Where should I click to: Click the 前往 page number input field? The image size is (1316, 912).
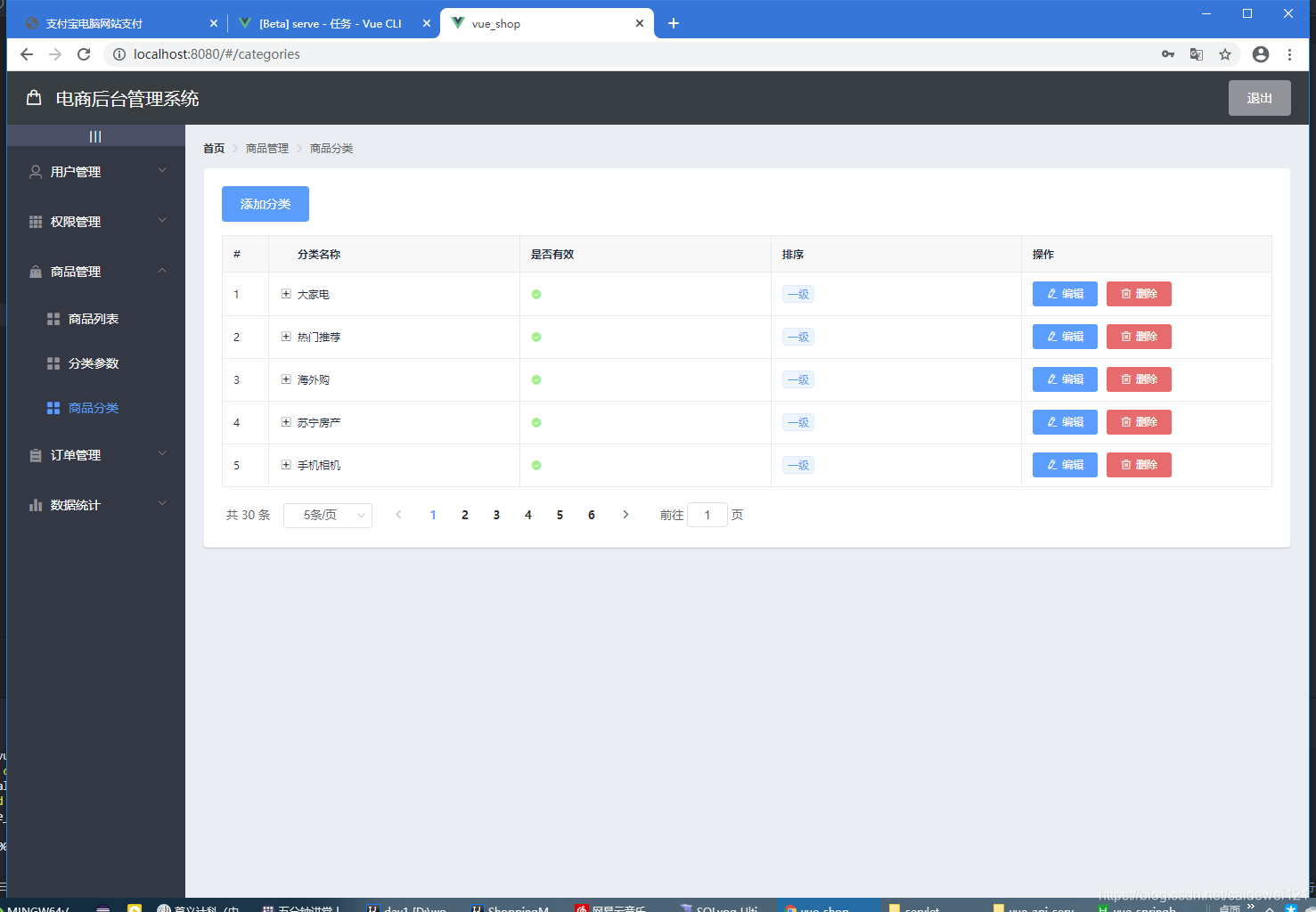tap(707, 515)
